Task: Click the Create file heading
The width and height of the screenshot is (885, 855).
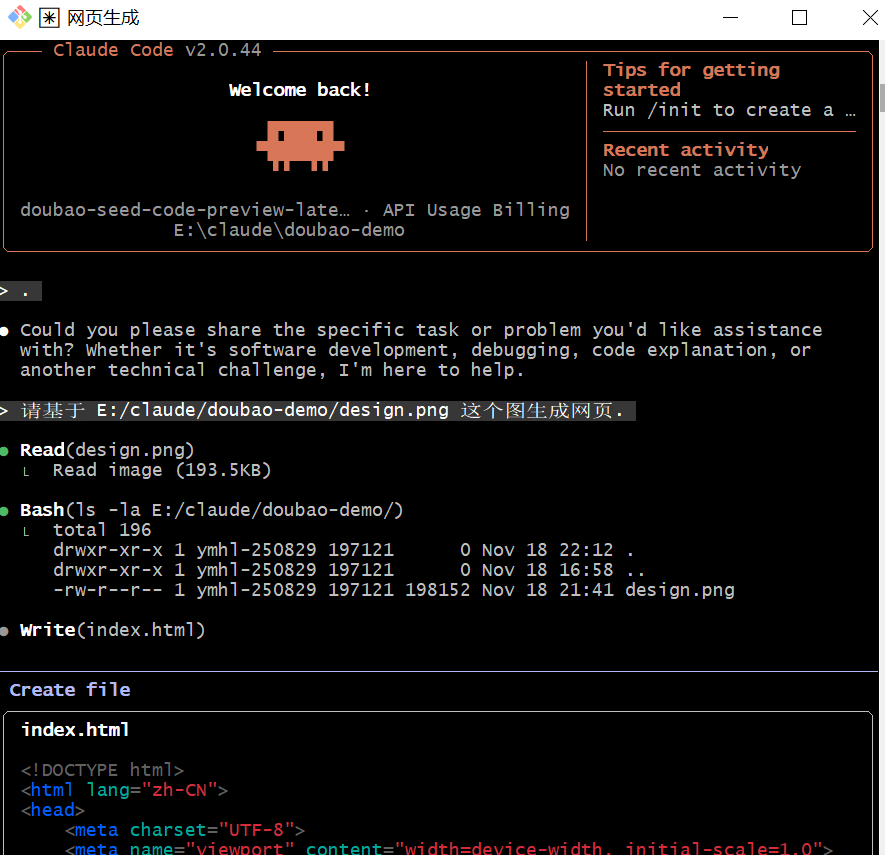Action: [70, 690]
